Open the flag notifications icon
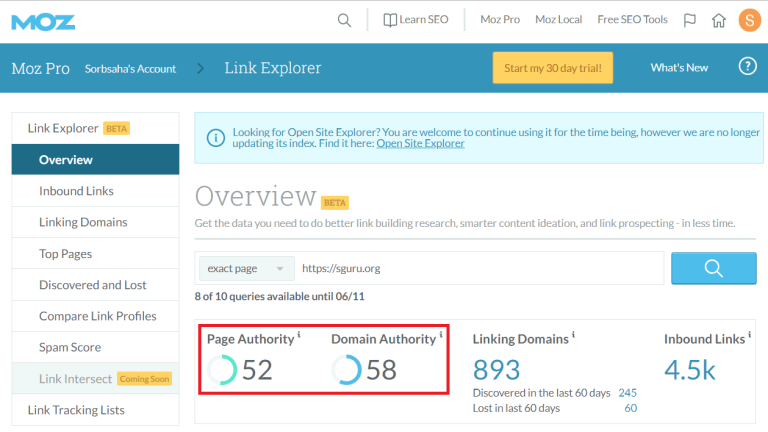The height and width of the screenshot is (432, 768). 690,20
